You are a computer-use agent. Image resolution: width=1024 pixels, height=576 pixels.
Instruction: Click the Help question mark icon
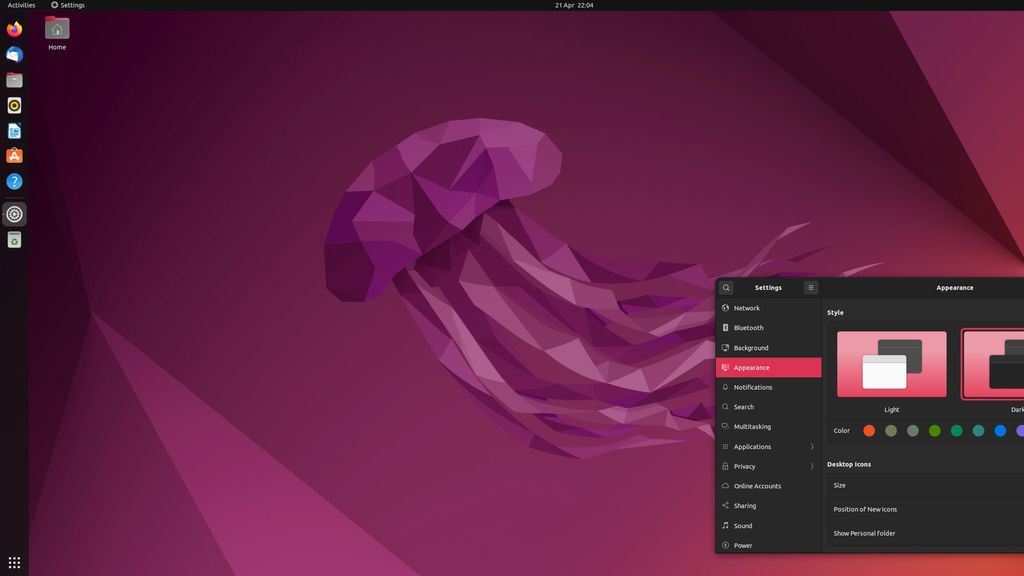pyautogui.click(x=13, y=181)
